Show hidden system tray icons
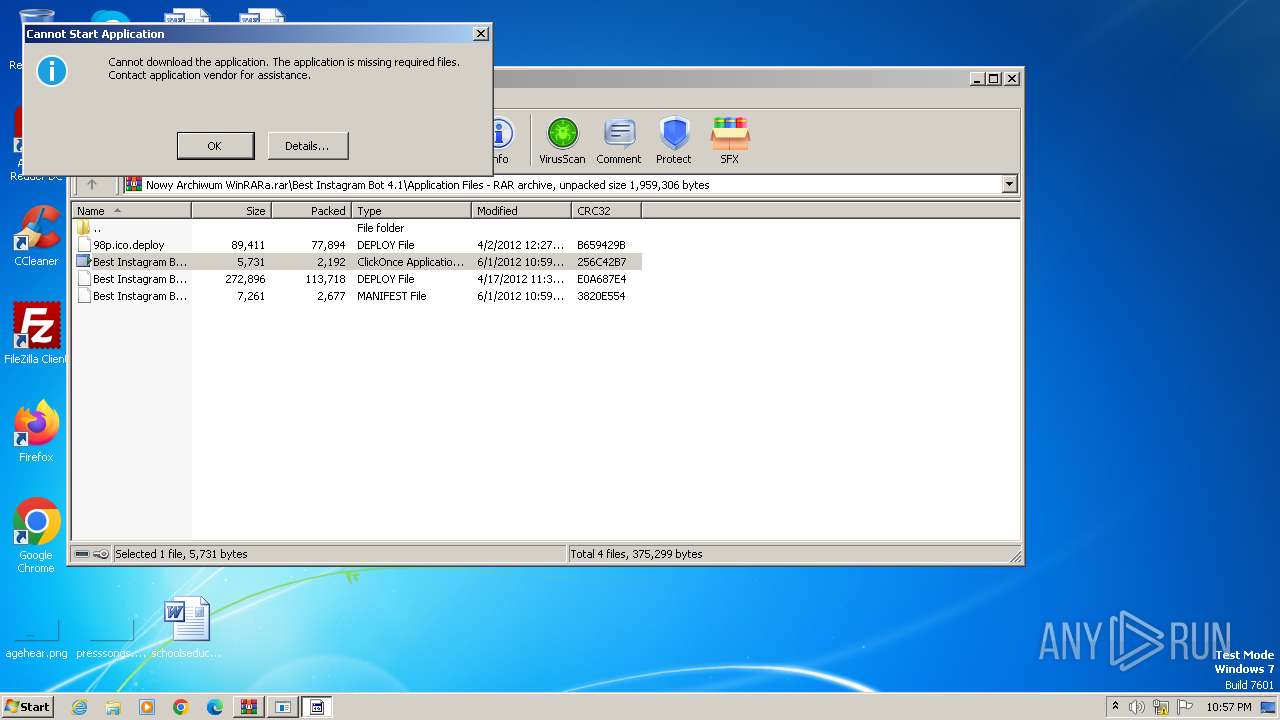 tap(1115, 706)
